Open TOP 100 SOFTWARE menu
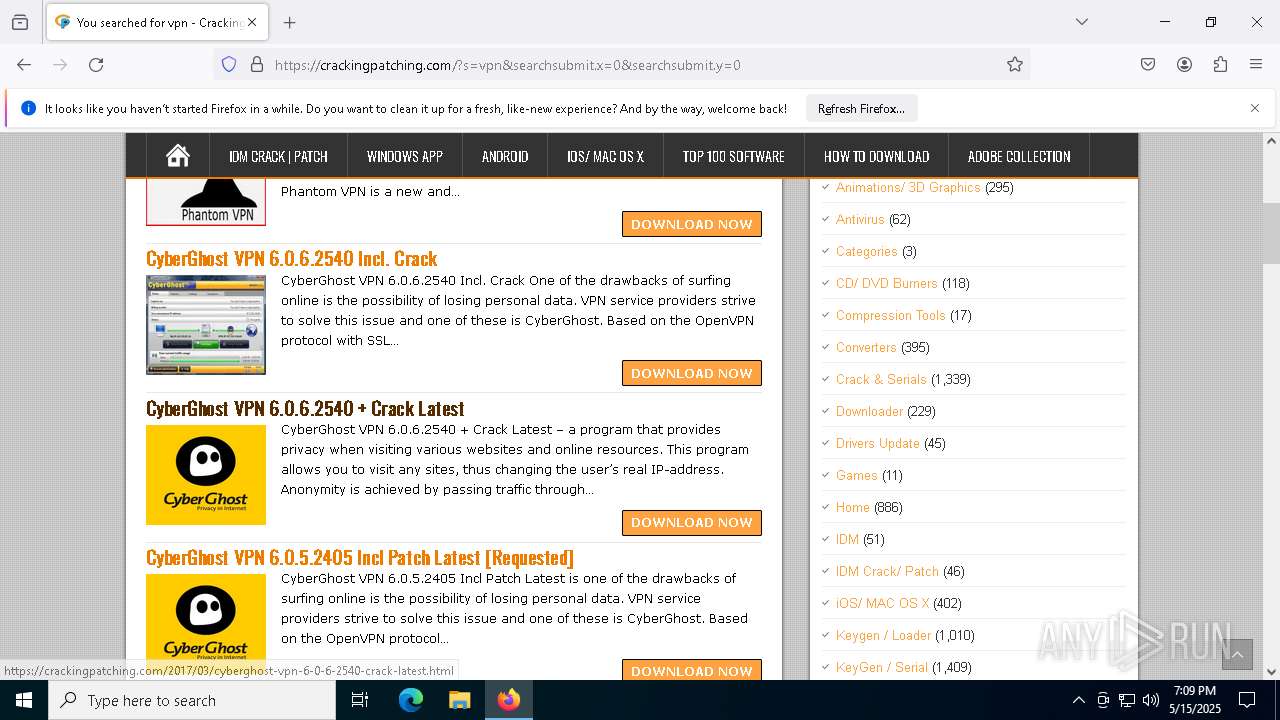Viewport: 1280px width, 720px height. point(734,156)
